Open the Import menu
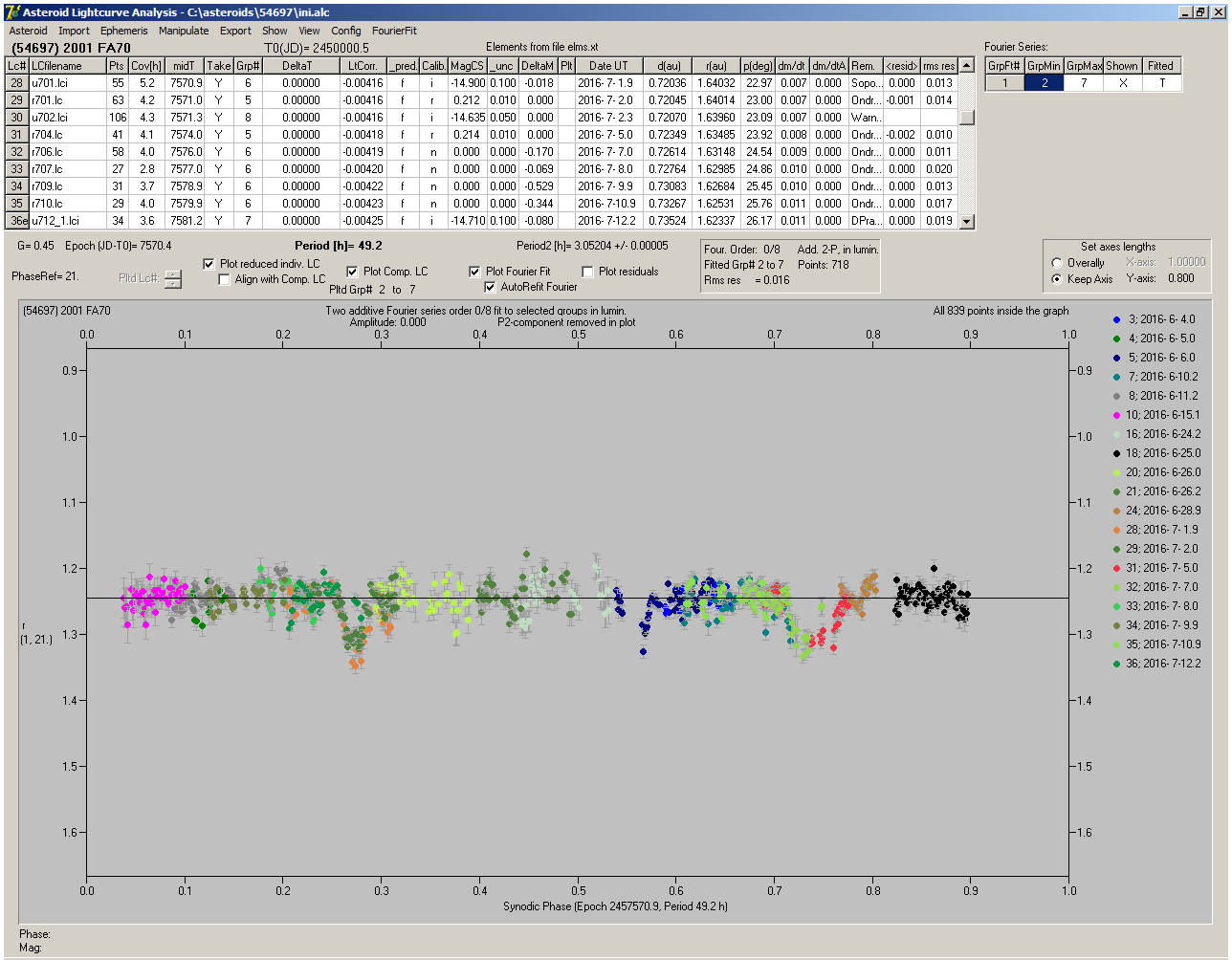 pyautogui.click(x=74, y=31)
